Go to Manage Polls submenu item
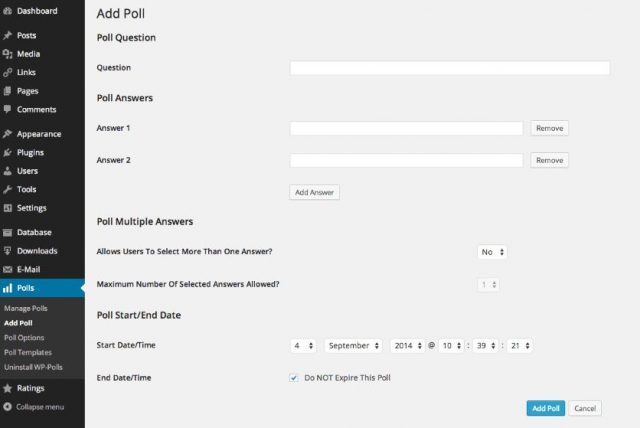Image resolution: width=640 pixels, height=428 pixels. pos(26,308)
